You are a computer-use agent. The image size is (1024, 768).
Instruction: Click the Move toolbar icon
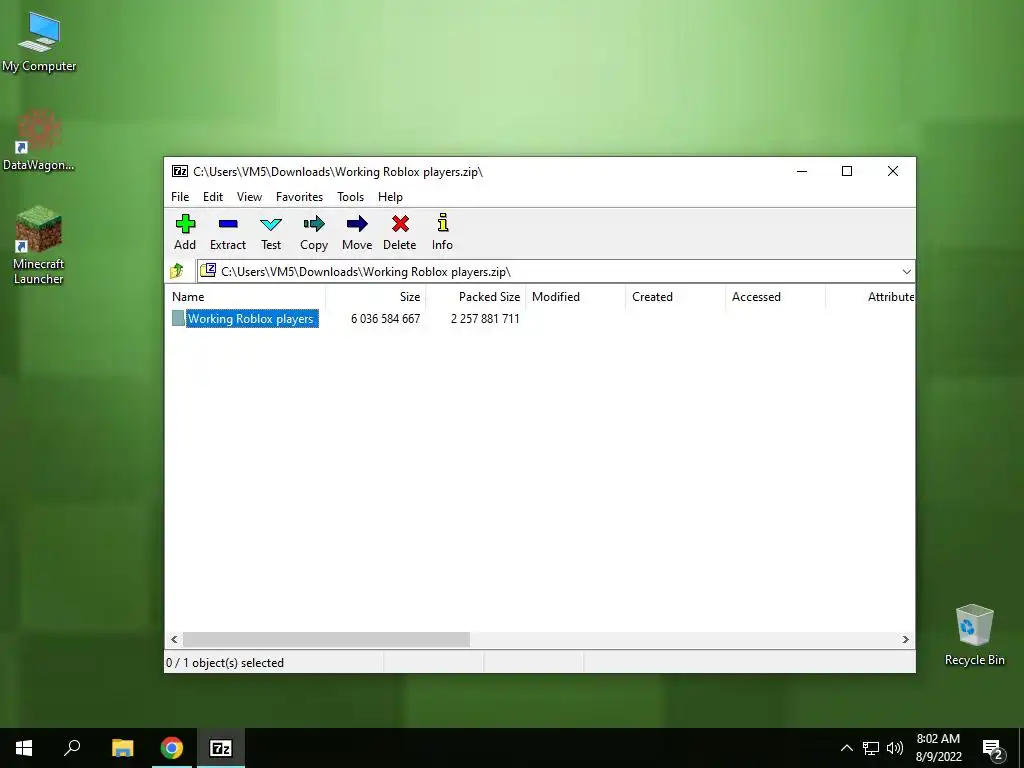pos(357,232)
